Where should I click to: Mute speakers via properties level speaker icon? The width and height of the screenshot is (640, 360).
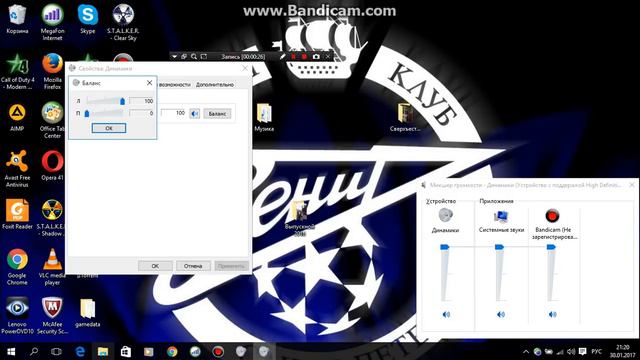(x=195, y=113)
